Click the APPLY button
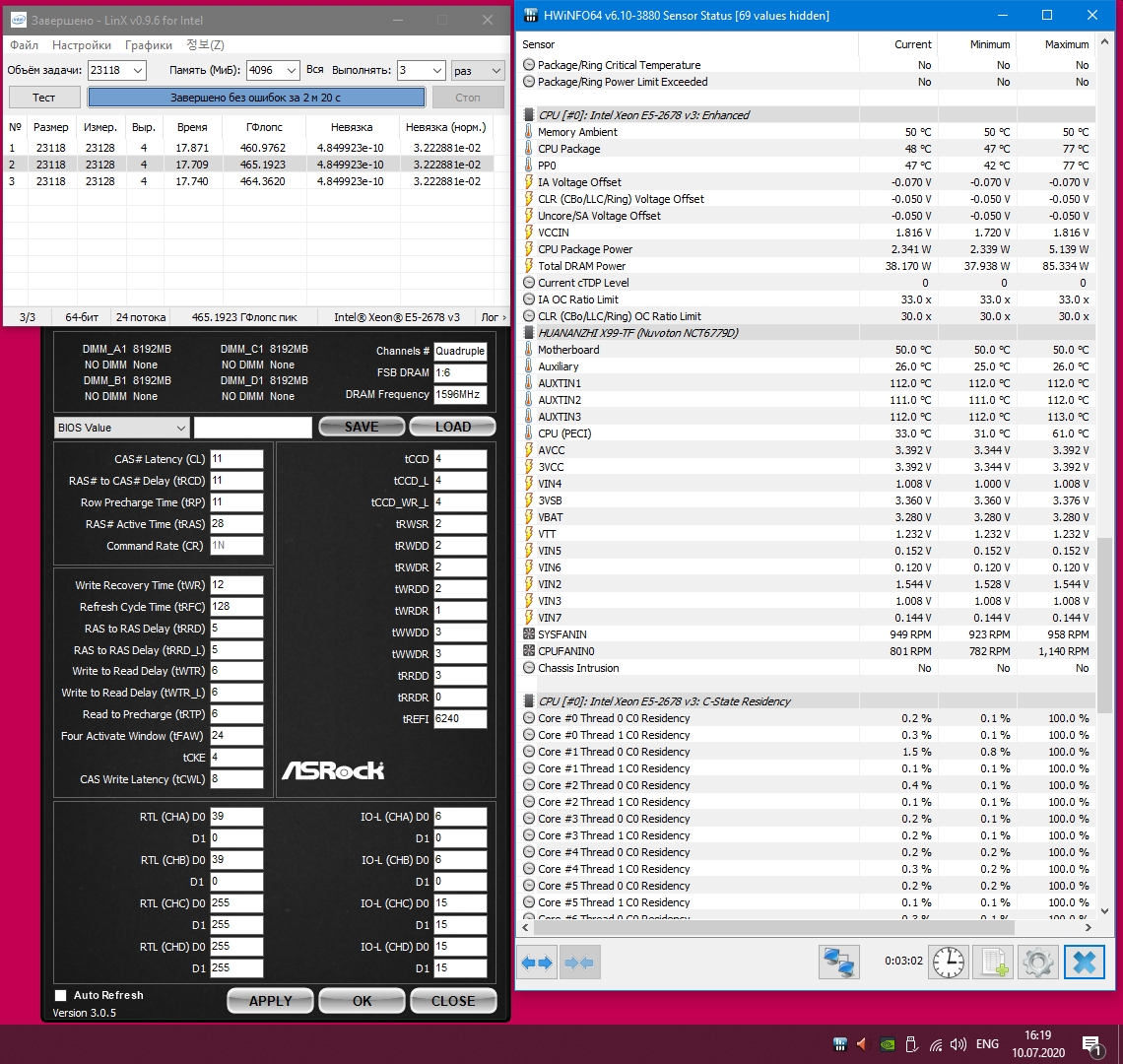Image resolution: width=1123 pixels, height=1064 pixels. [x=270, y=1001]
